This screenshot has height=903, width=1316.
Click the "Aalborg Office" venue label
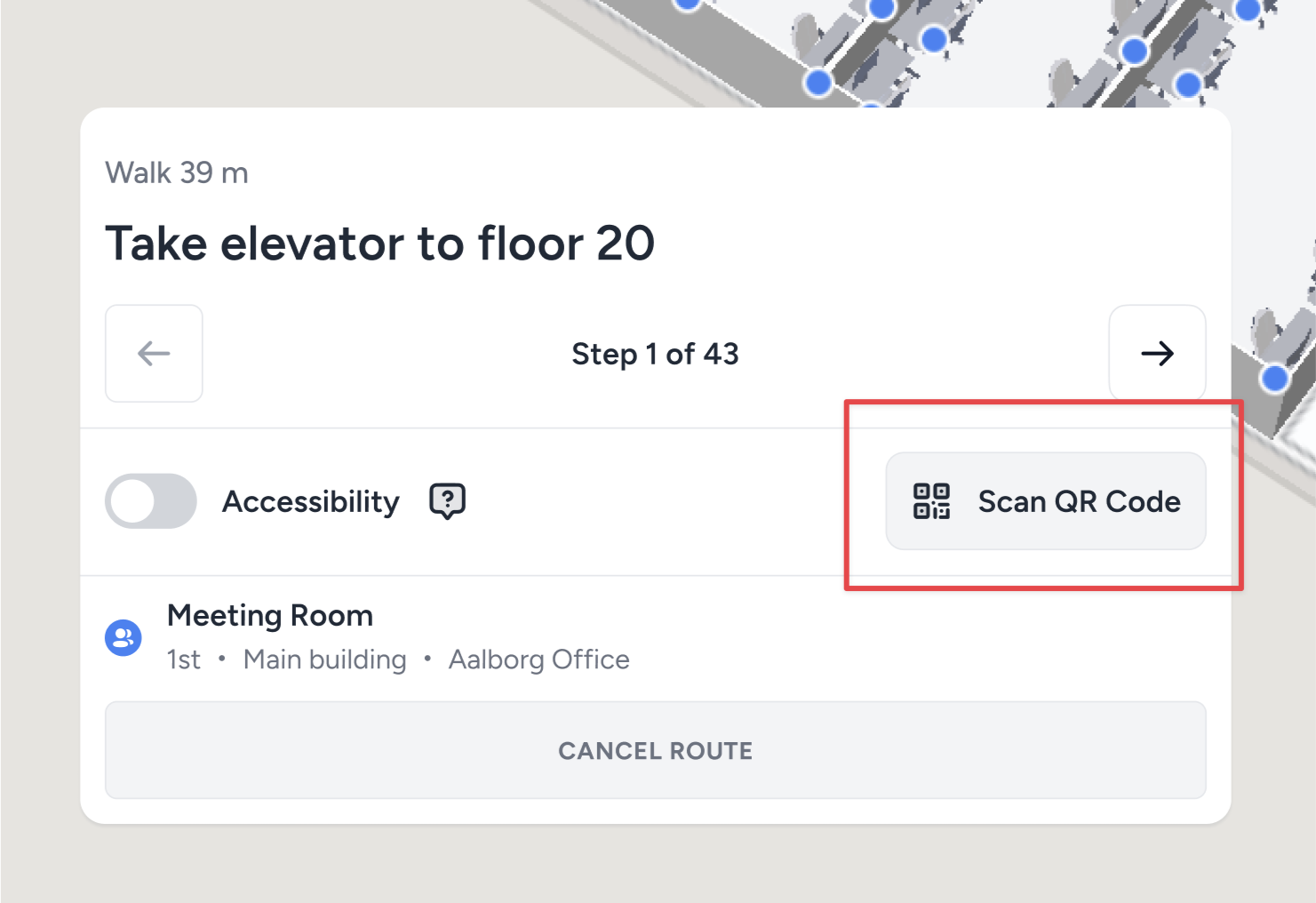(538, 659)
